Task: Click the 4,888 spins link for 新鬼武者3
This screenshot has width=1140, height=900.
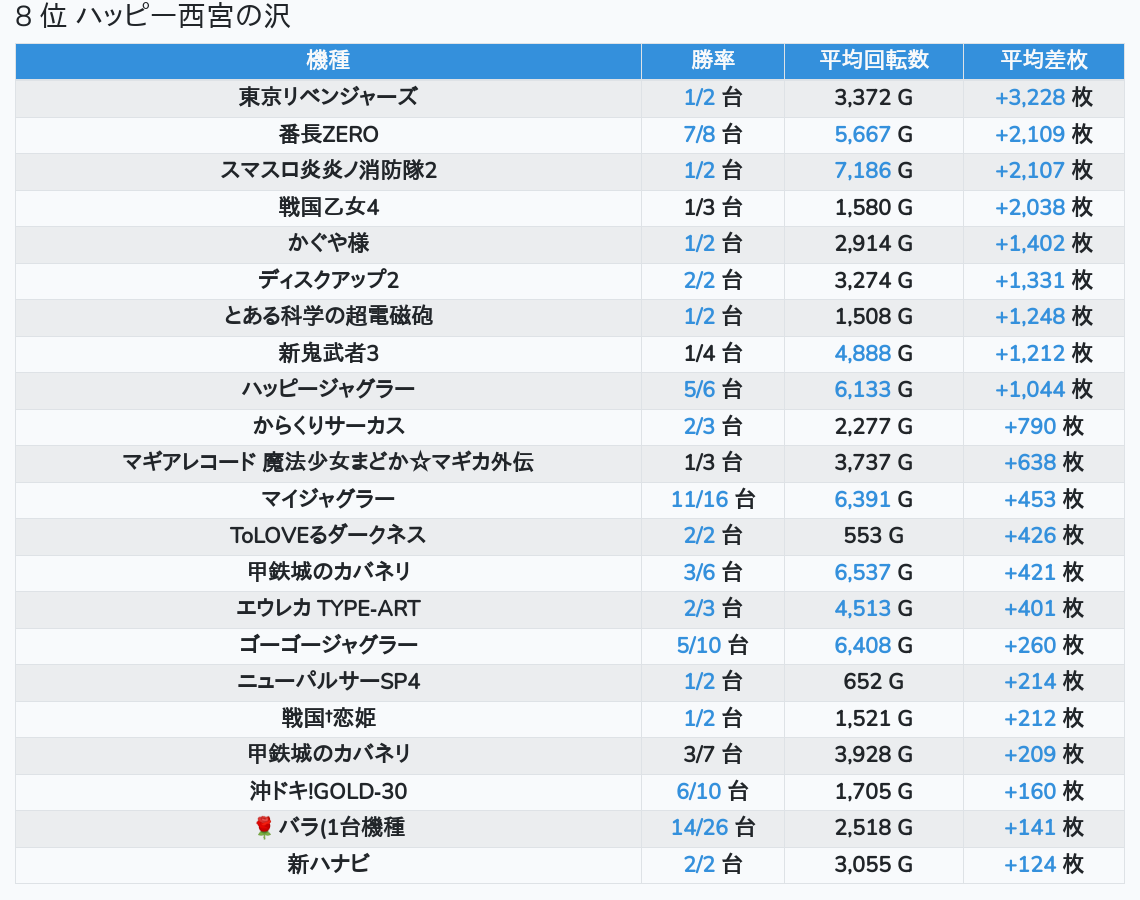Action: coord(862,353)
